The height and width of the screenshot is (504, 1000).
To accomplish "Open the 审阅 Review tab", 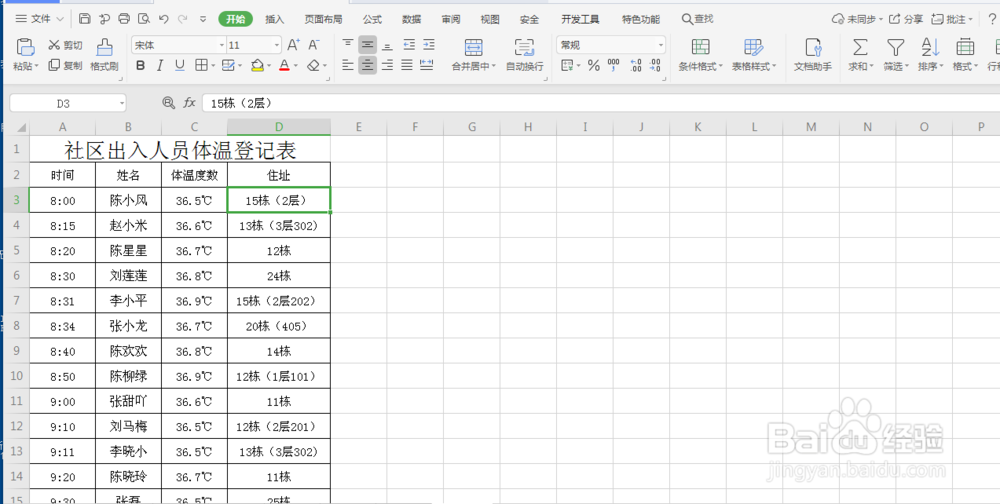I will pyautogui.click(x=451, y=19).
